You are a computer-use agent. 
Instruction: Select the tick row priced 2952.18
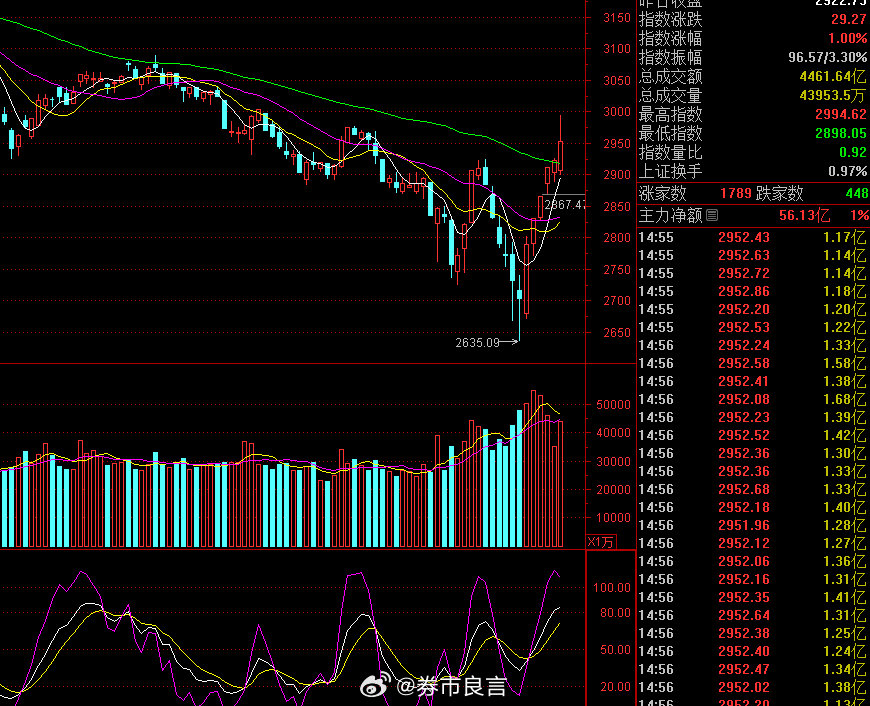(x=753, y=507)
